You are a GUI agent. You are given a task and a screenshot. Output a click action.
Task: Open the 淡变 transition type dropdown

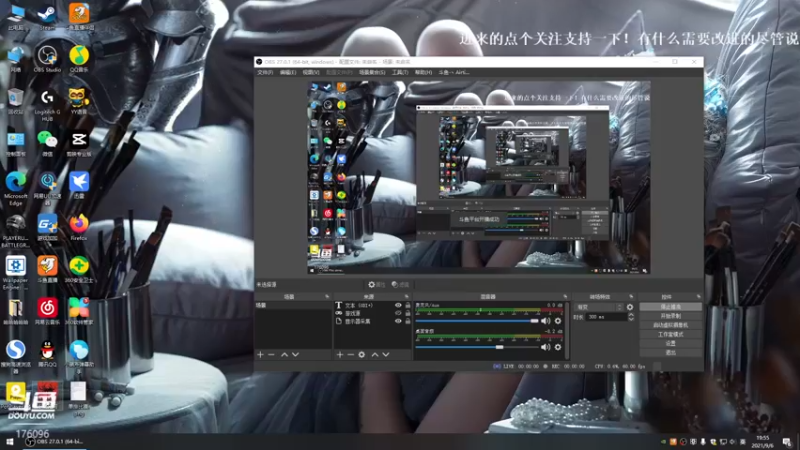599,307
